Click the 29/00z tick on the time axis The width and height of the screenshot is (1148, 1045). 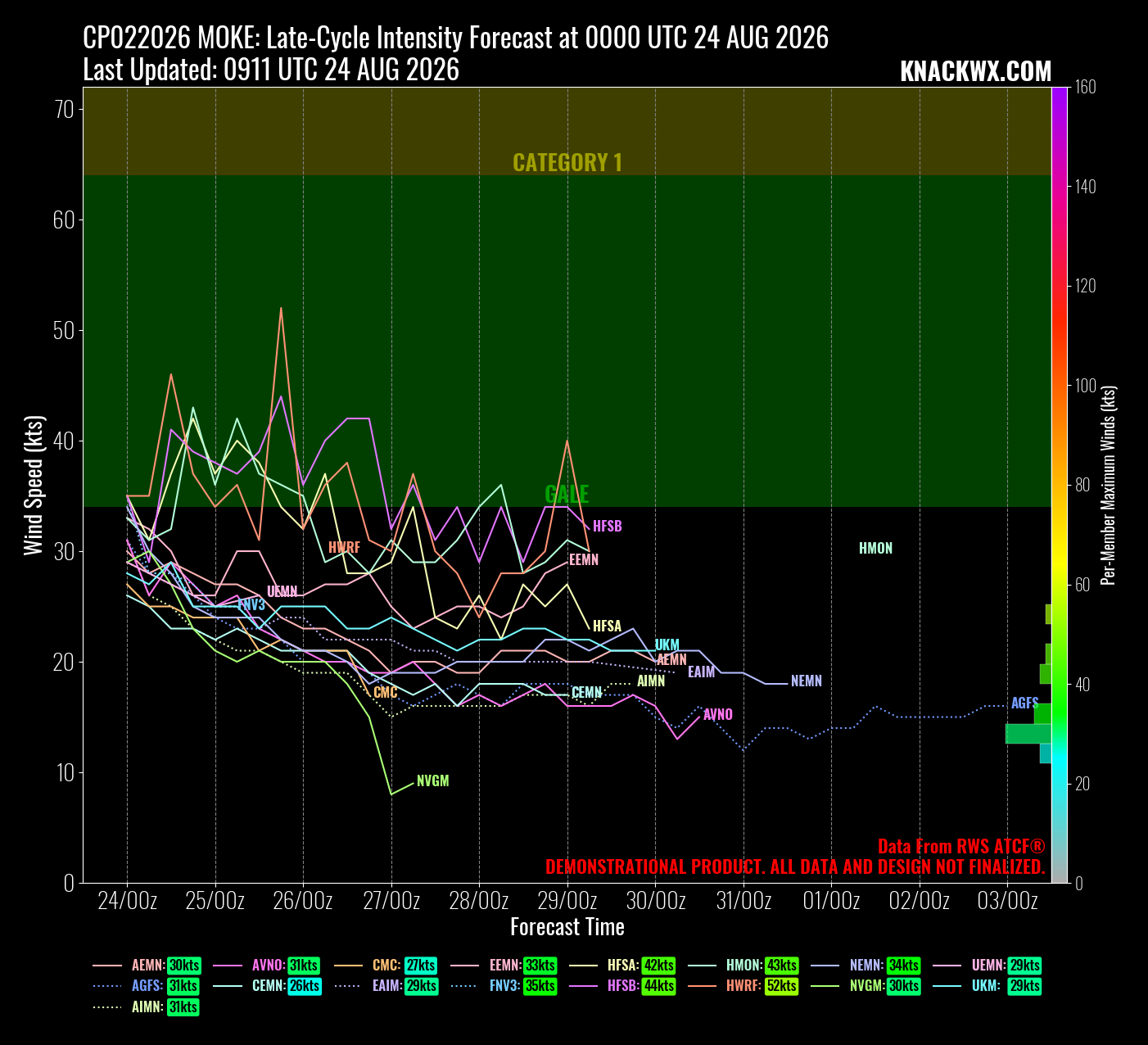[x=567, y=902]
